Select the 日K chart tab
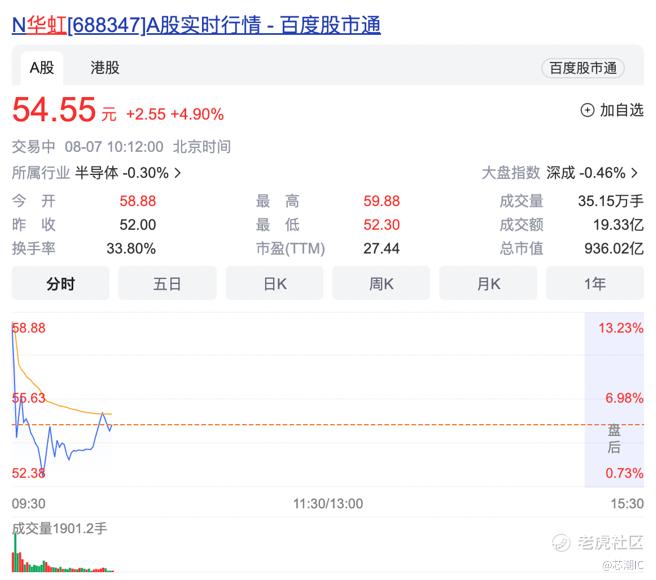This screenshot has width=656, height=580. pos(275,284)
